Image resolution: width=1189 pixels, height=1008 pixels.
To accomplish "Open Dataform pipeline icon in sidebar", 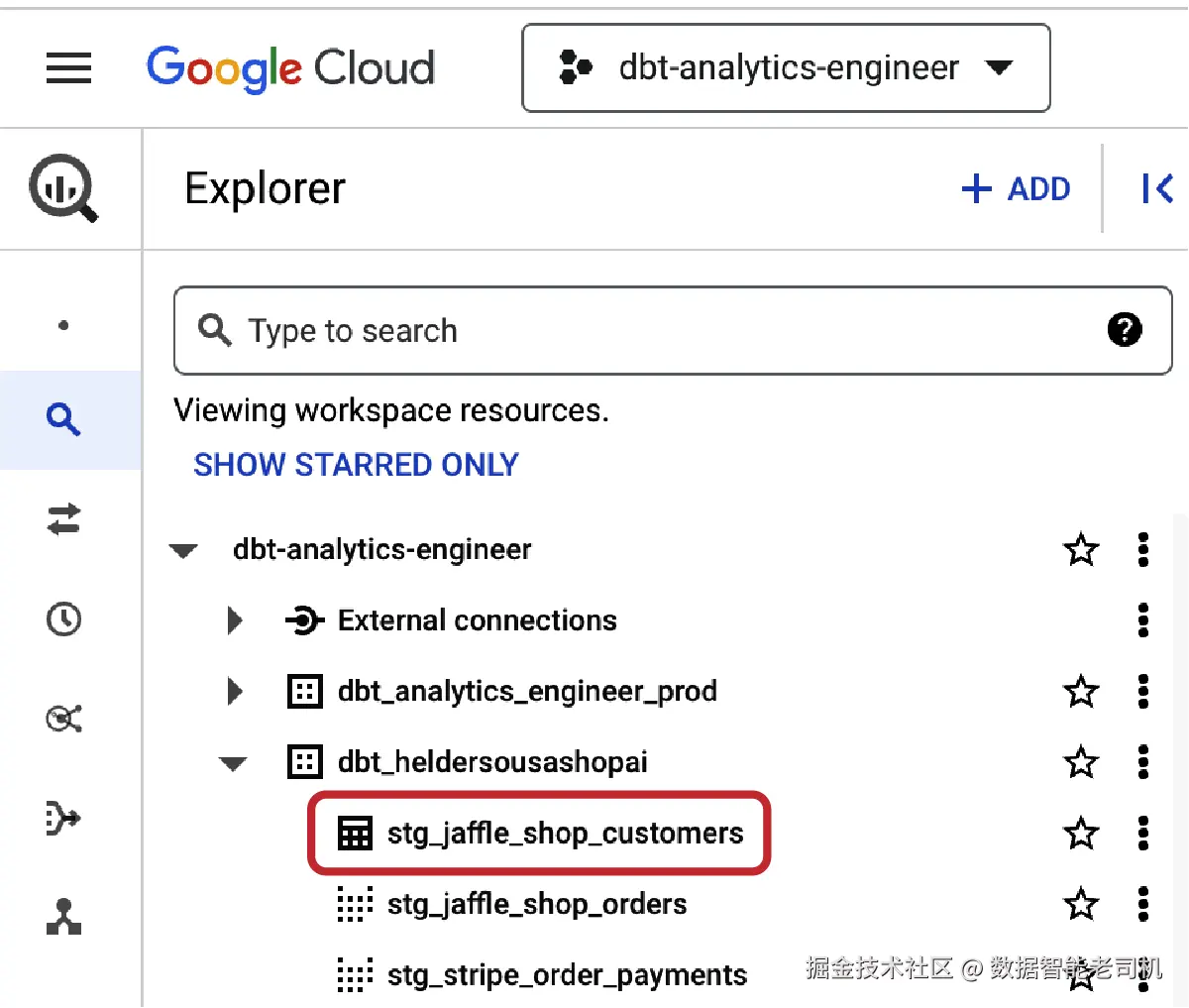I will pos(63,818).
